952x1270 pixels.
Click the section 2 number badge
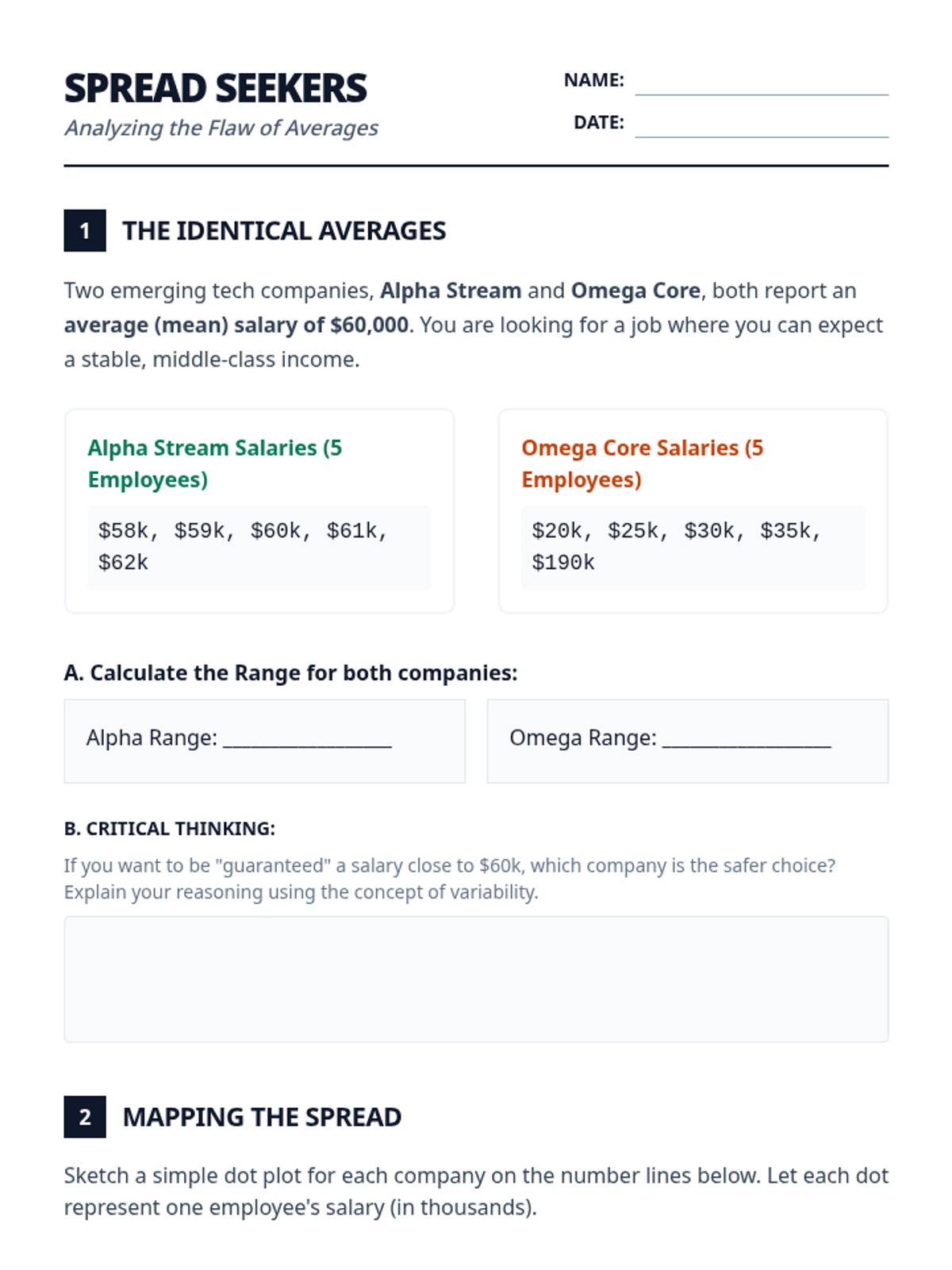(85, 1117)
